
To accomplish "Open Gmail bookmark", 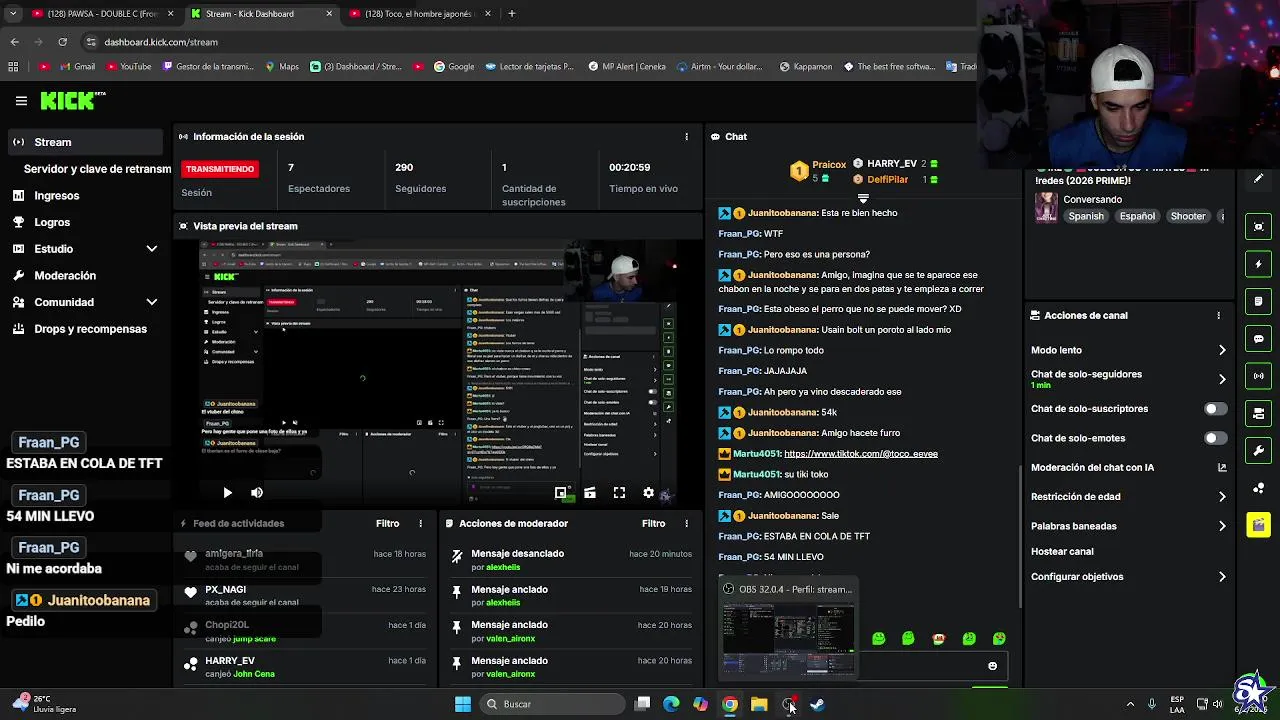I will click(x=78, y=67).
